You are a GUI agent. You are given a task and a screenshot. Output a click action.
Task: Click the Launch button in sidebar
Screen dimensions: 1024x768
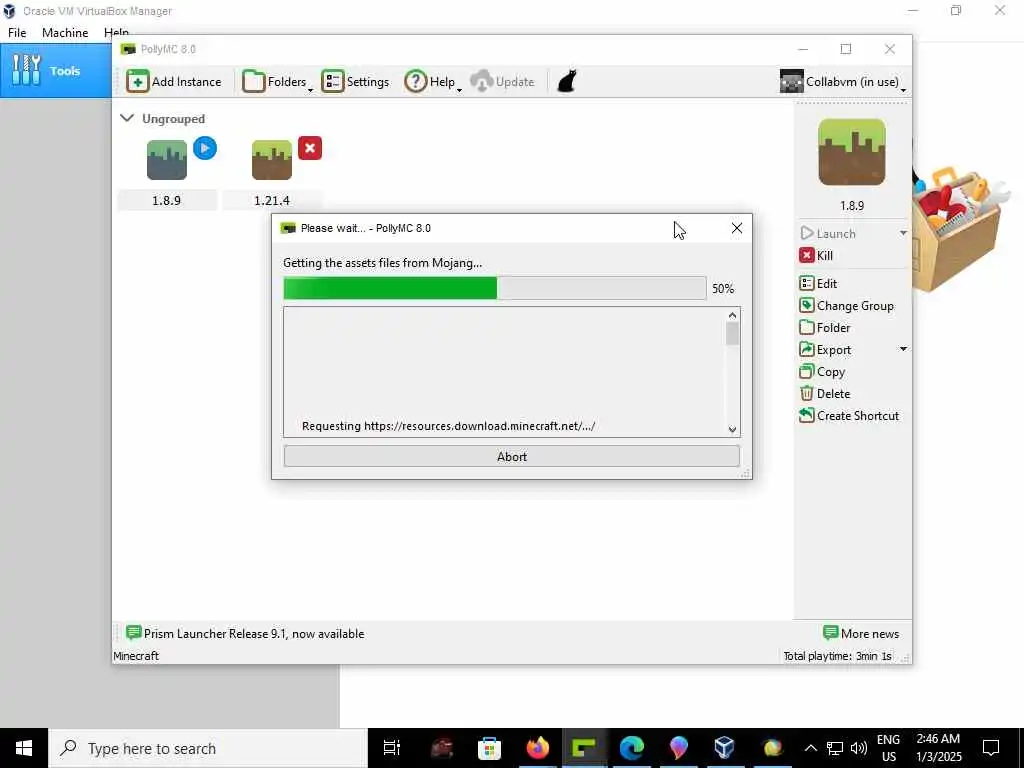828,233
